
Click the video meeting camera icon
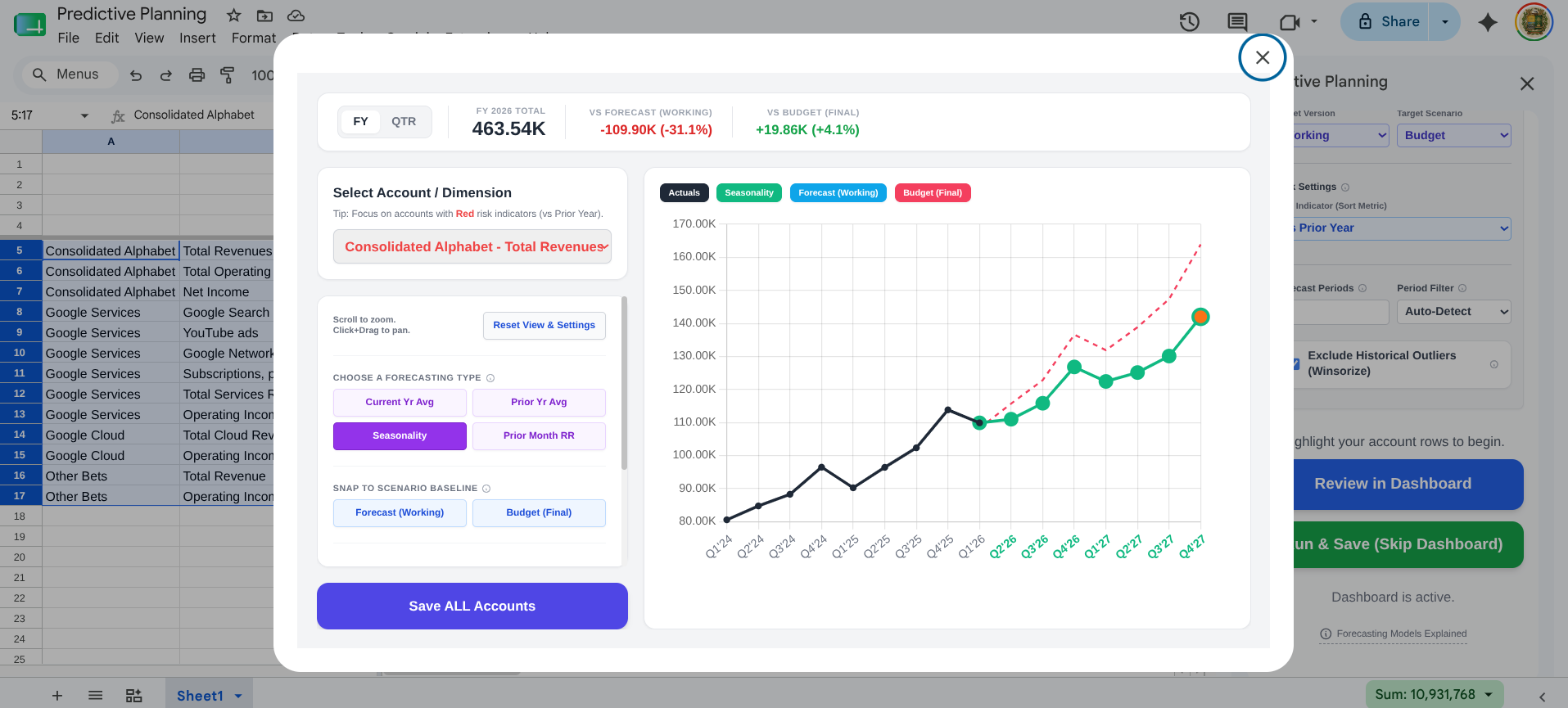[1290, 22]
